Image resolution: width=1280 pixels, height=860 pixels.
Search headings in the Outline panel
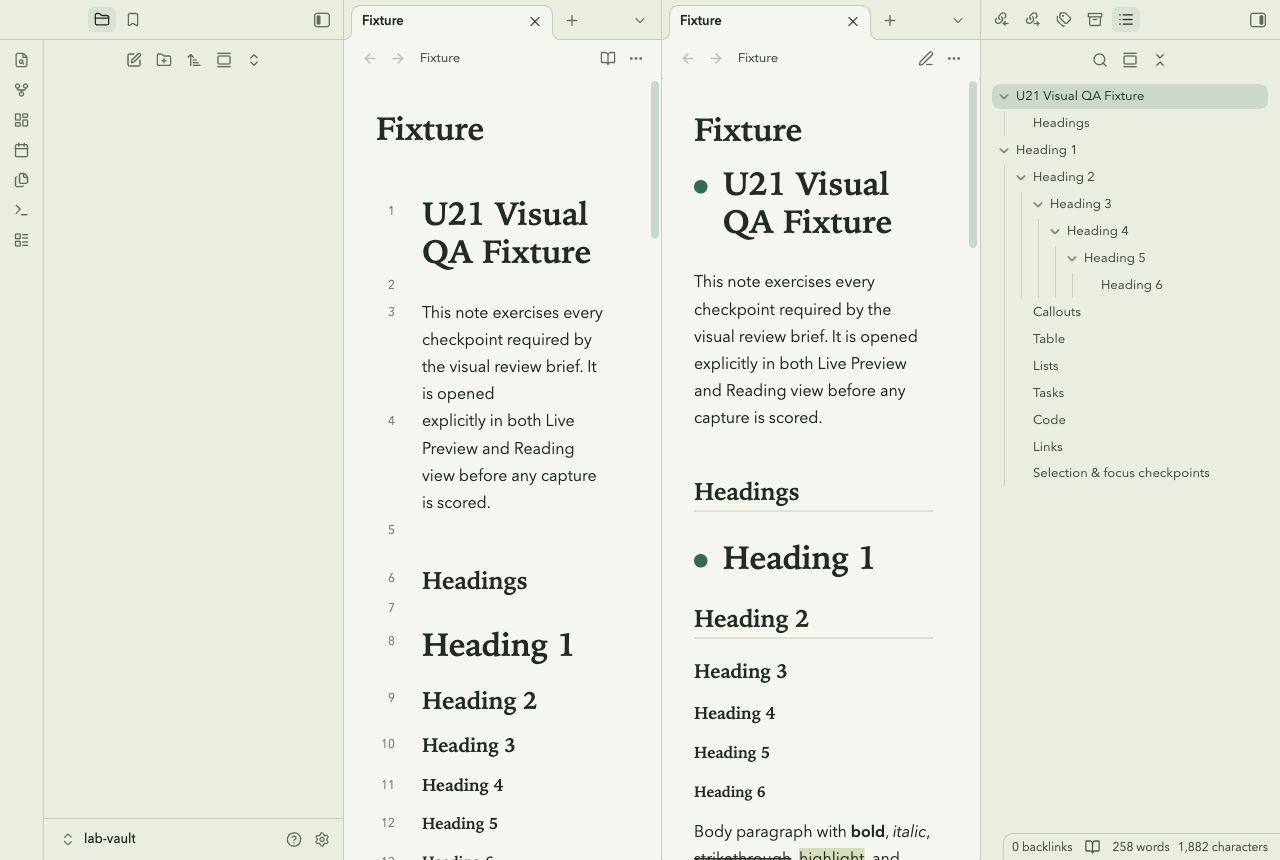coord(1100,60)
